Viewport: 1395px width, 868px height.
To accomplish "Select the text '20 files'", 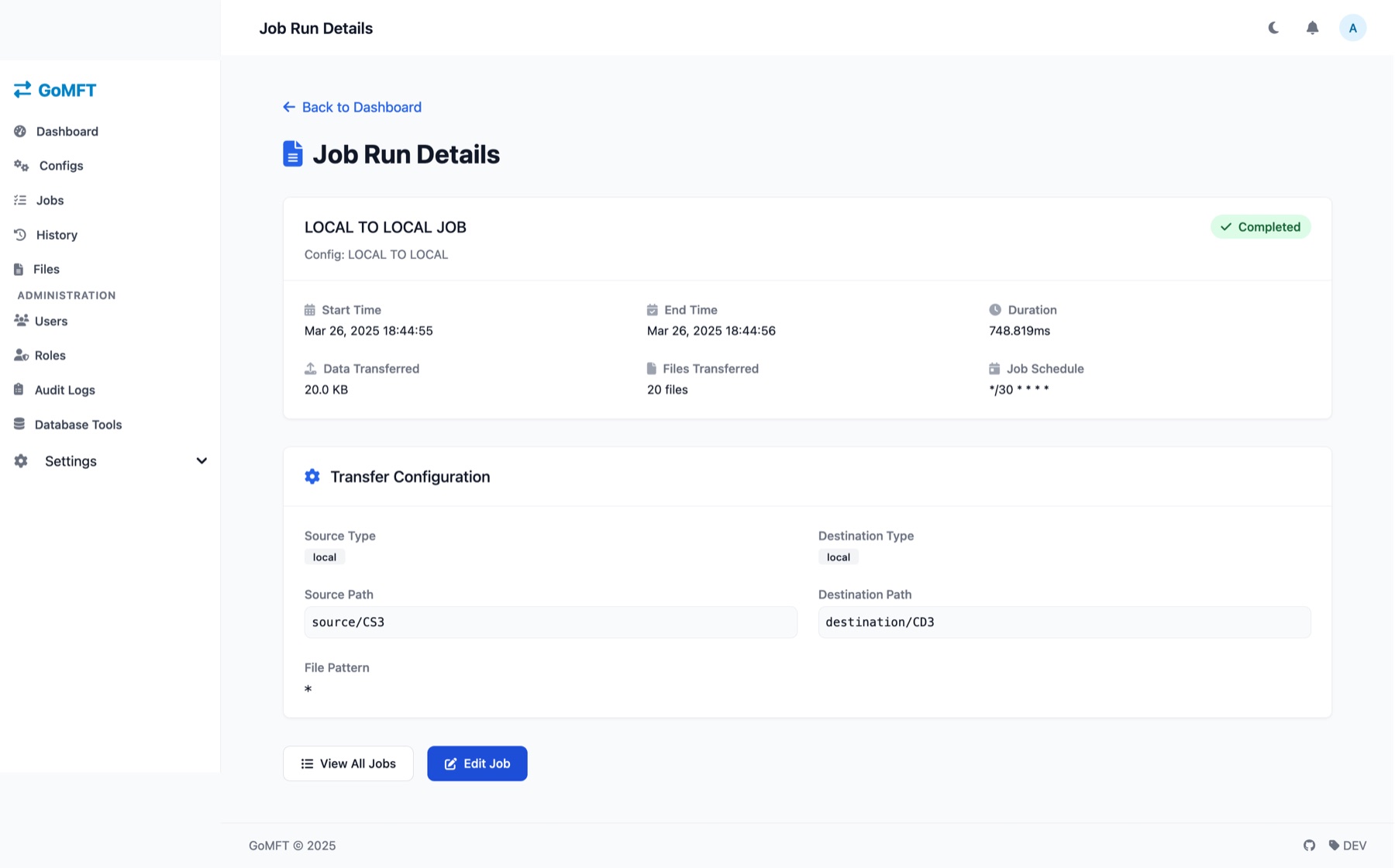I will coord(667,390).
